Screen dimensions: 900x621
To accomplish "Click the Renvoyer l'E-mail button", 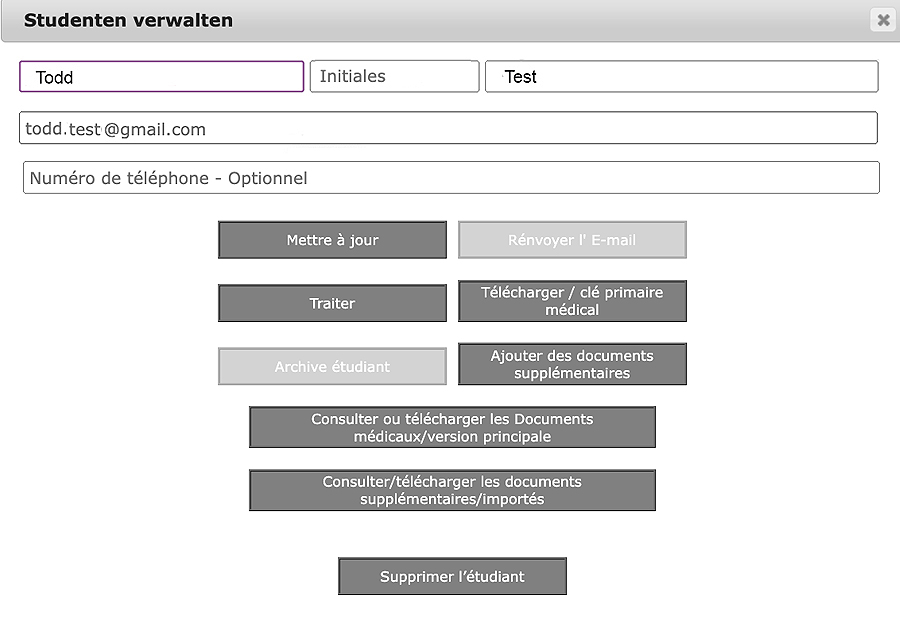I will (x=572, y=240).
